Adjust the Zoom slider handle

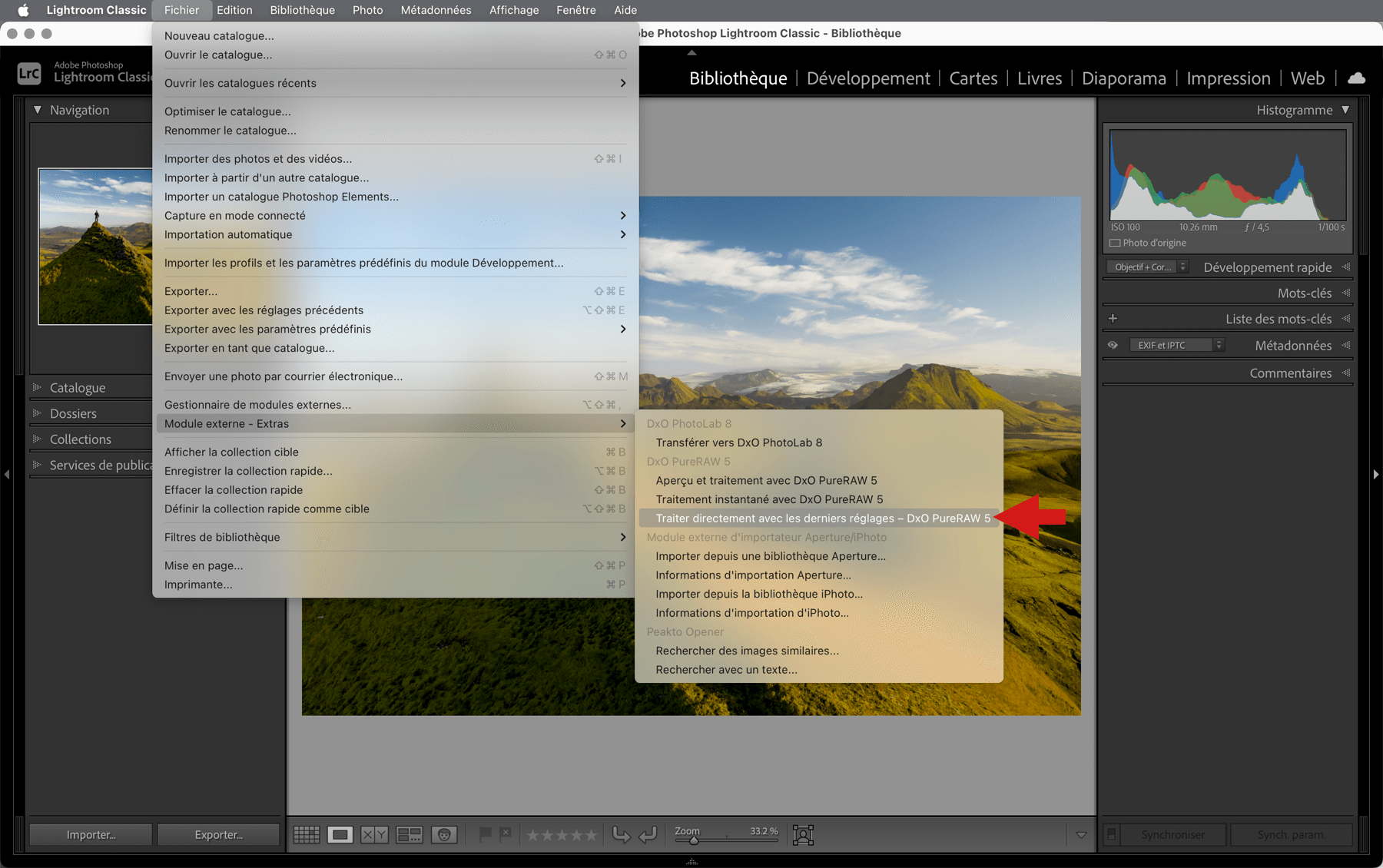694,840
